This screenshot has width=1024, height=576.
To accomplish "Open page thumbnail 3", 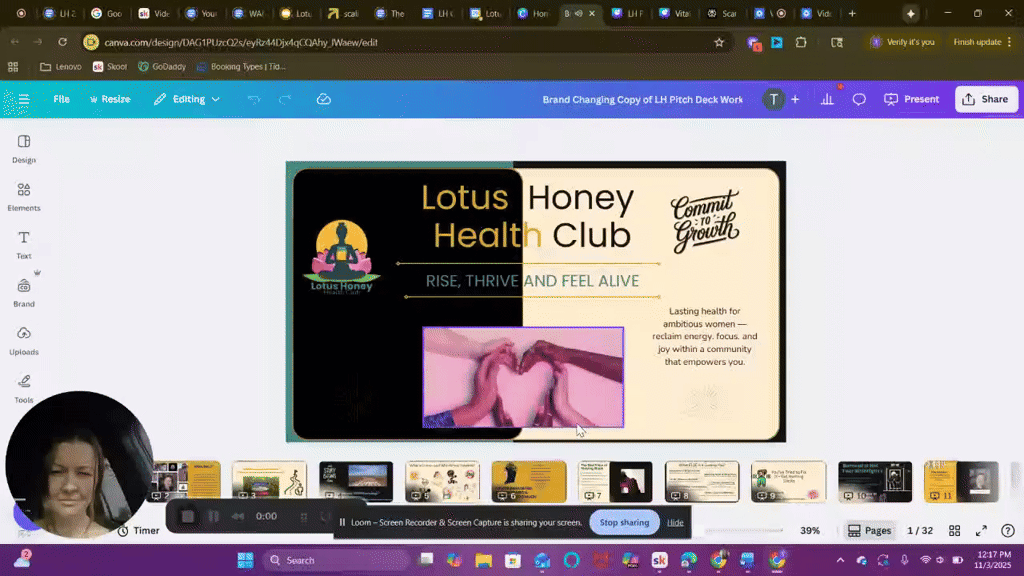I will point(269,482).
